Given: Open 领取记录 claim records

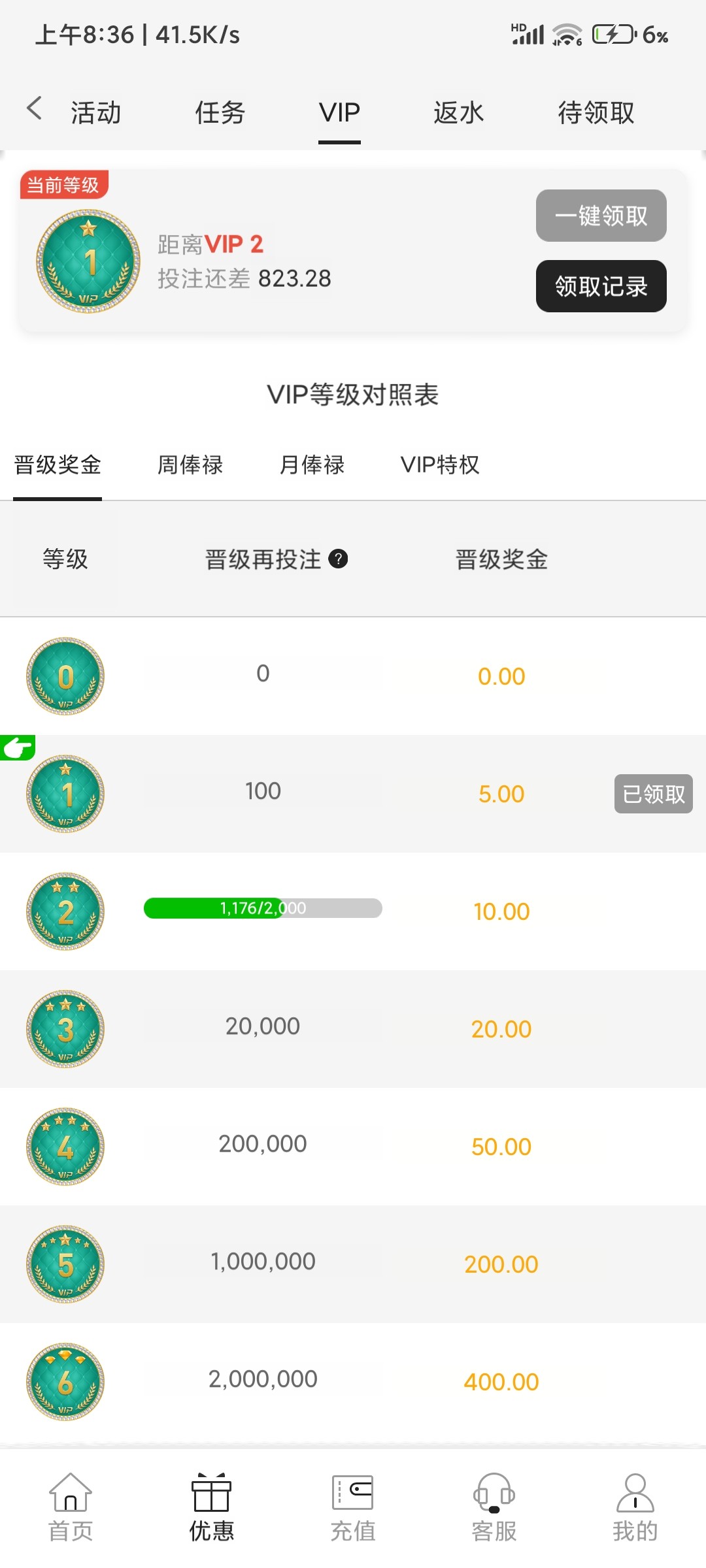Looking at the screenshot, I should [601, 286].
